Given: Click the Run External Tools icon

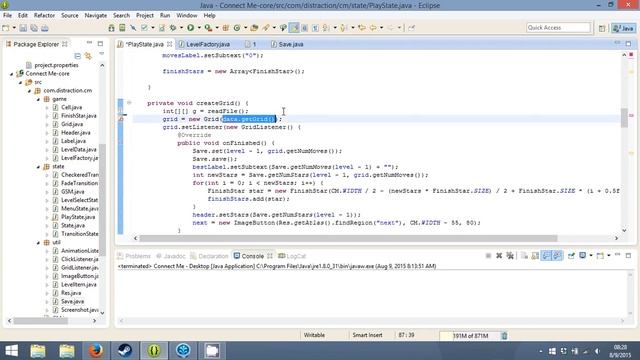Looking at the screenshot, I should pos(208,28).
